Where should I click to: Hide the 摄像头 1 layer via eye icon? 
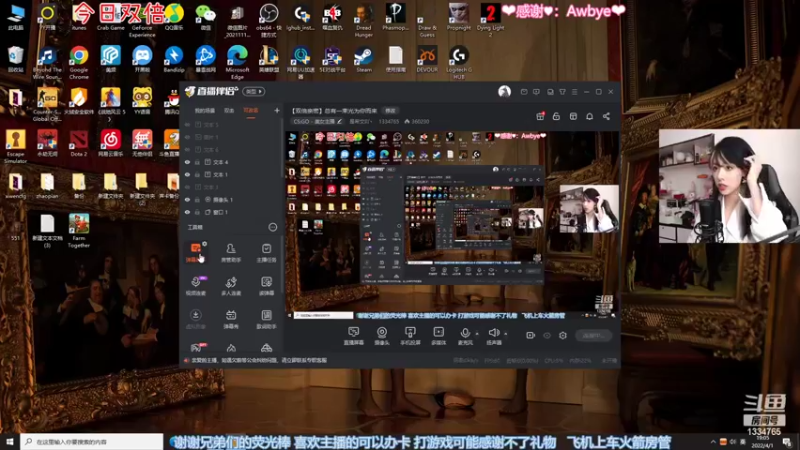[x=187, y=199]
